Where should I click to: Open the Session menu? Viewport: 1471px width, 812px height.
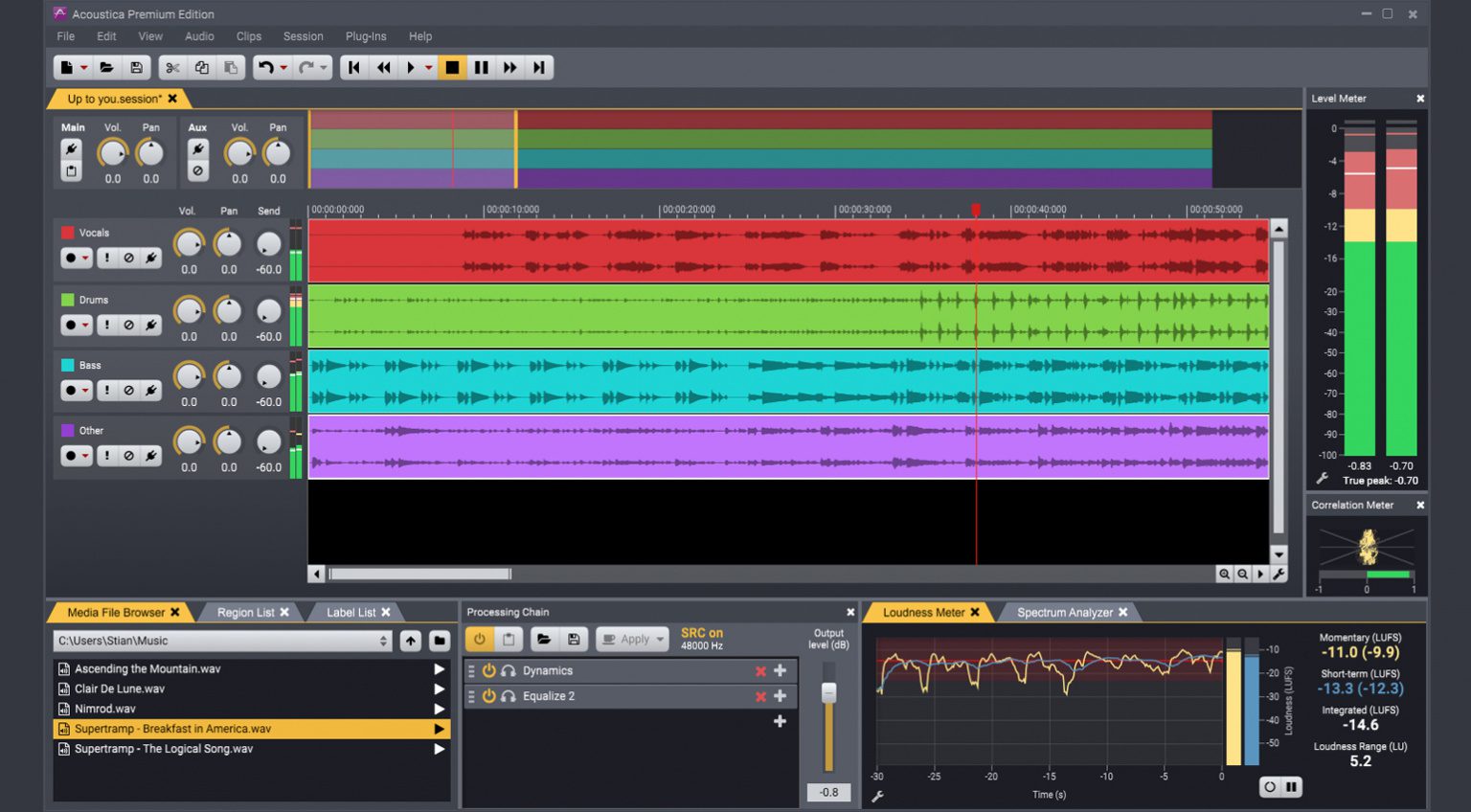(303, 36)
